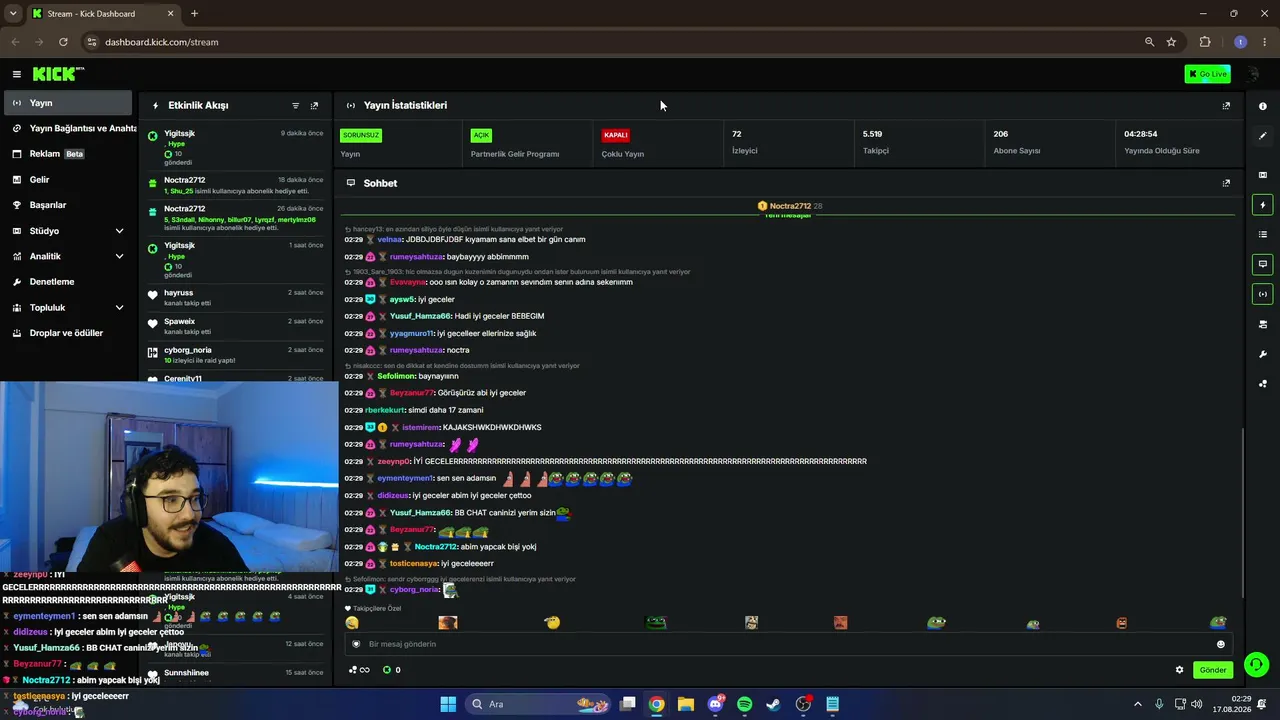Open the activity feed filter icon
Image resolution: width=1280 pixels, height=720 pixels.
click(x=296, y=106)
